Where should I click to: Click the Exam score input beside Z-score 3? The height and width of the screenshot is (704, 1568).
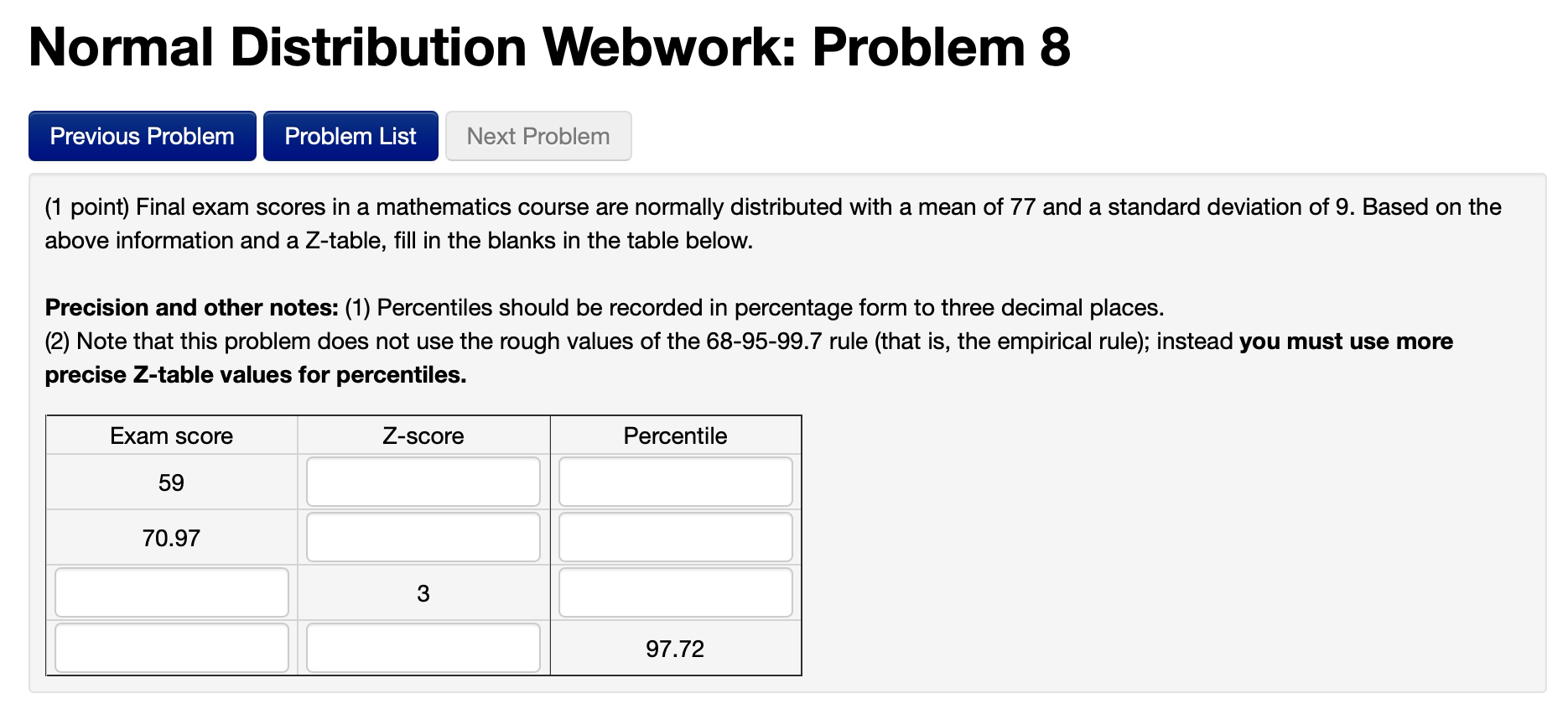pyautogui.click(x=170, y=592)
